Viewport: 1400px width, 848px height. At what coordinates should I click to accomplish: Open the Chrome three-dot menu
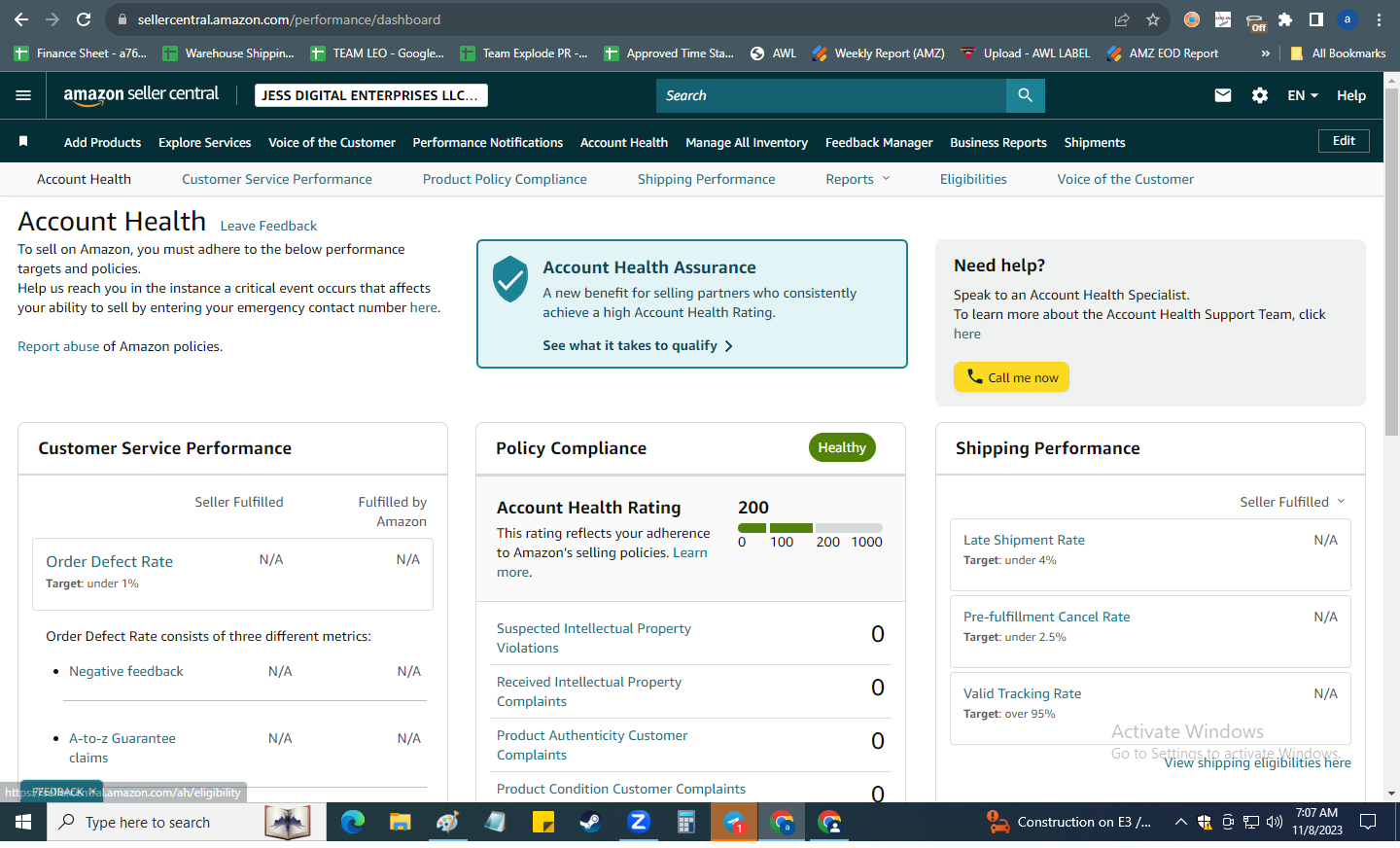pos(1379,19)
